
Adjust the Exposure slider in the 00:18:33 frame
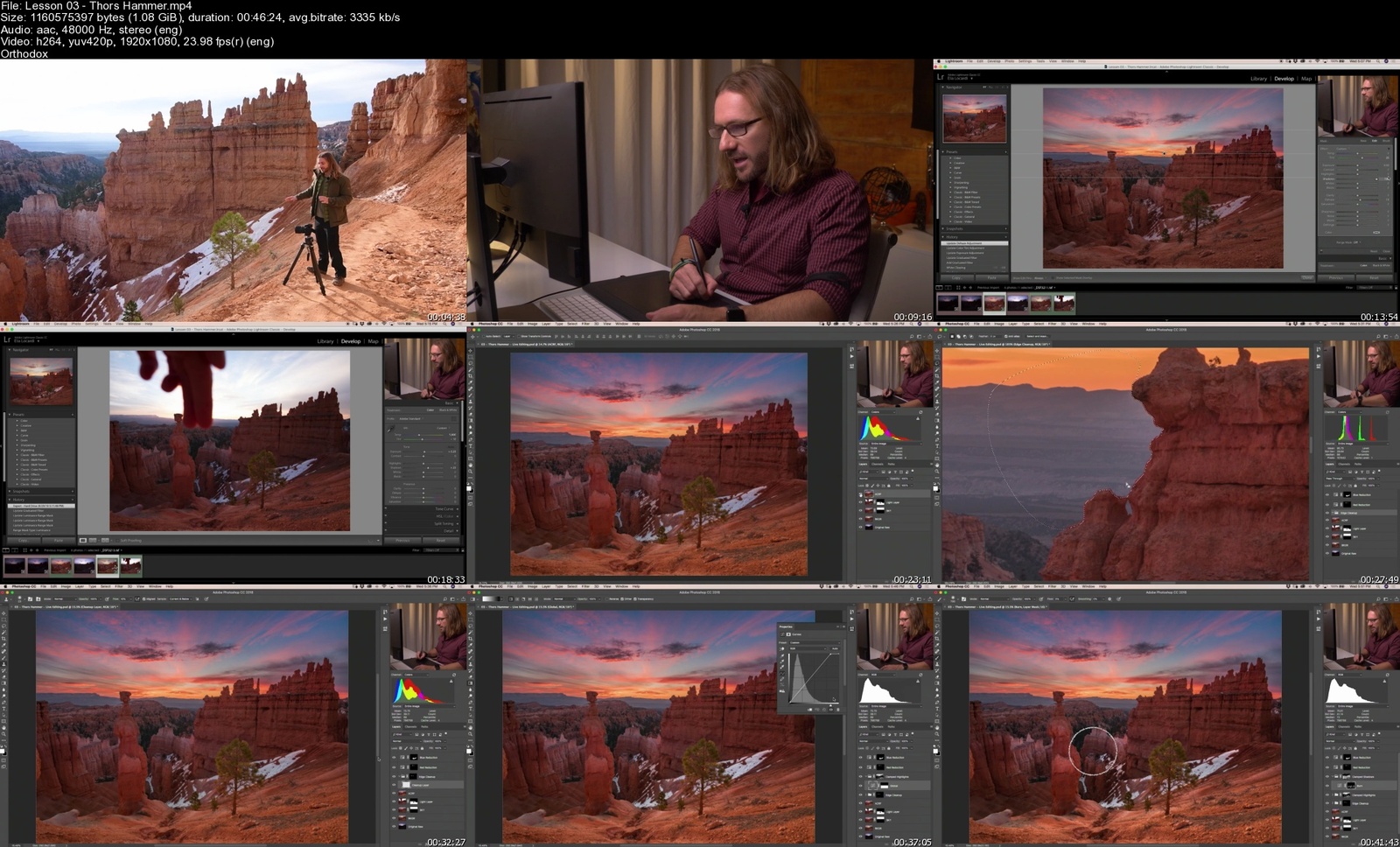pos(423,451)
